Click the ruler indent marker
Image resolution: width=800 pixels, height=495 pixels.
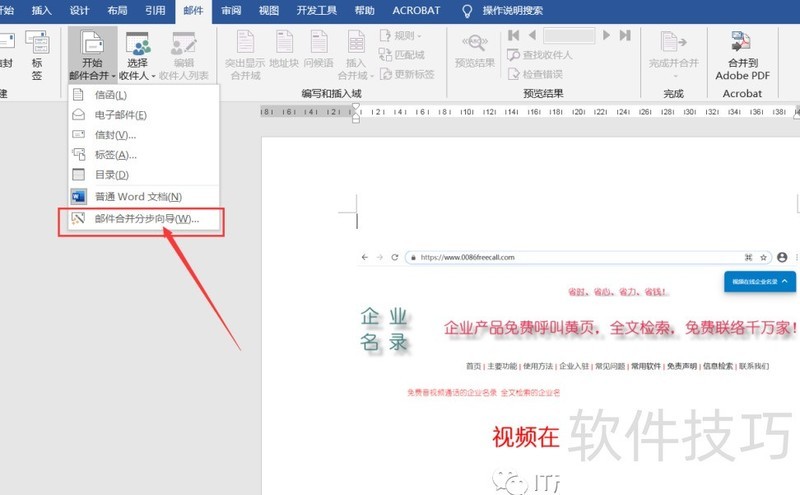pos(356,113)
